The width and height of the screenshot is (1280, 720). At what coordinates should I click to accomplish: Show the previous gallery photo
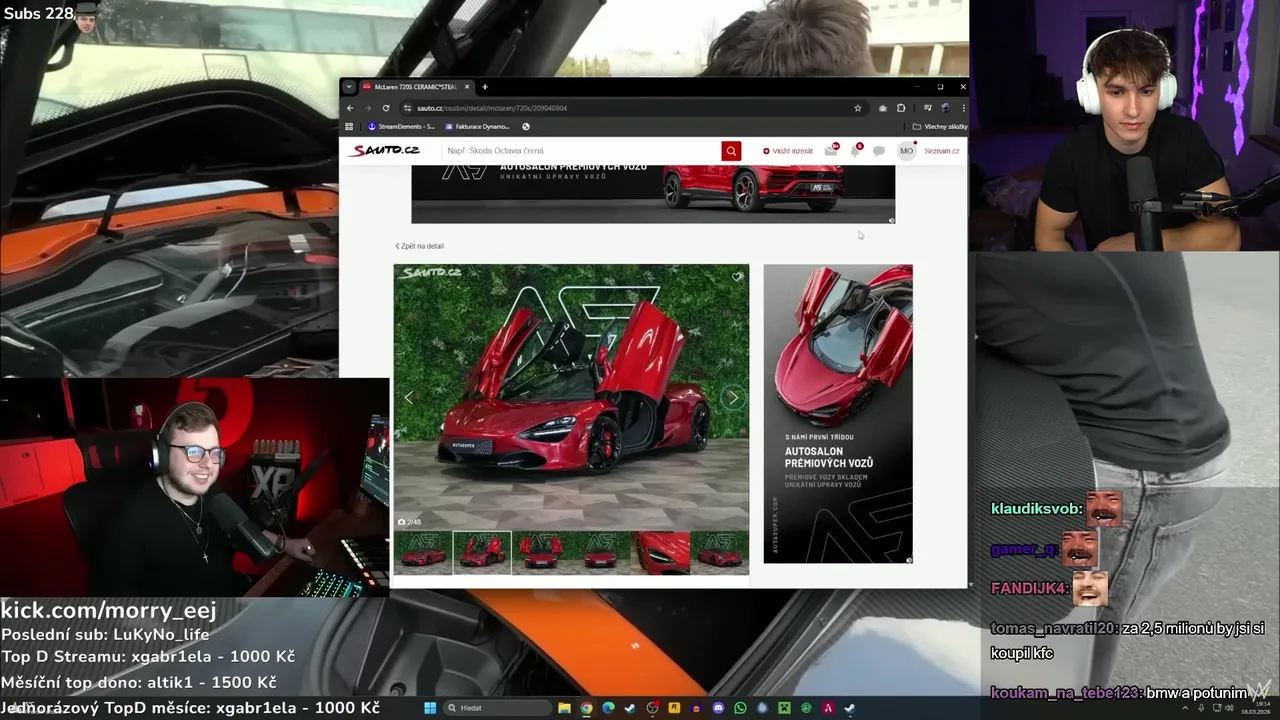pyautogui.click(x=408, y=398)
